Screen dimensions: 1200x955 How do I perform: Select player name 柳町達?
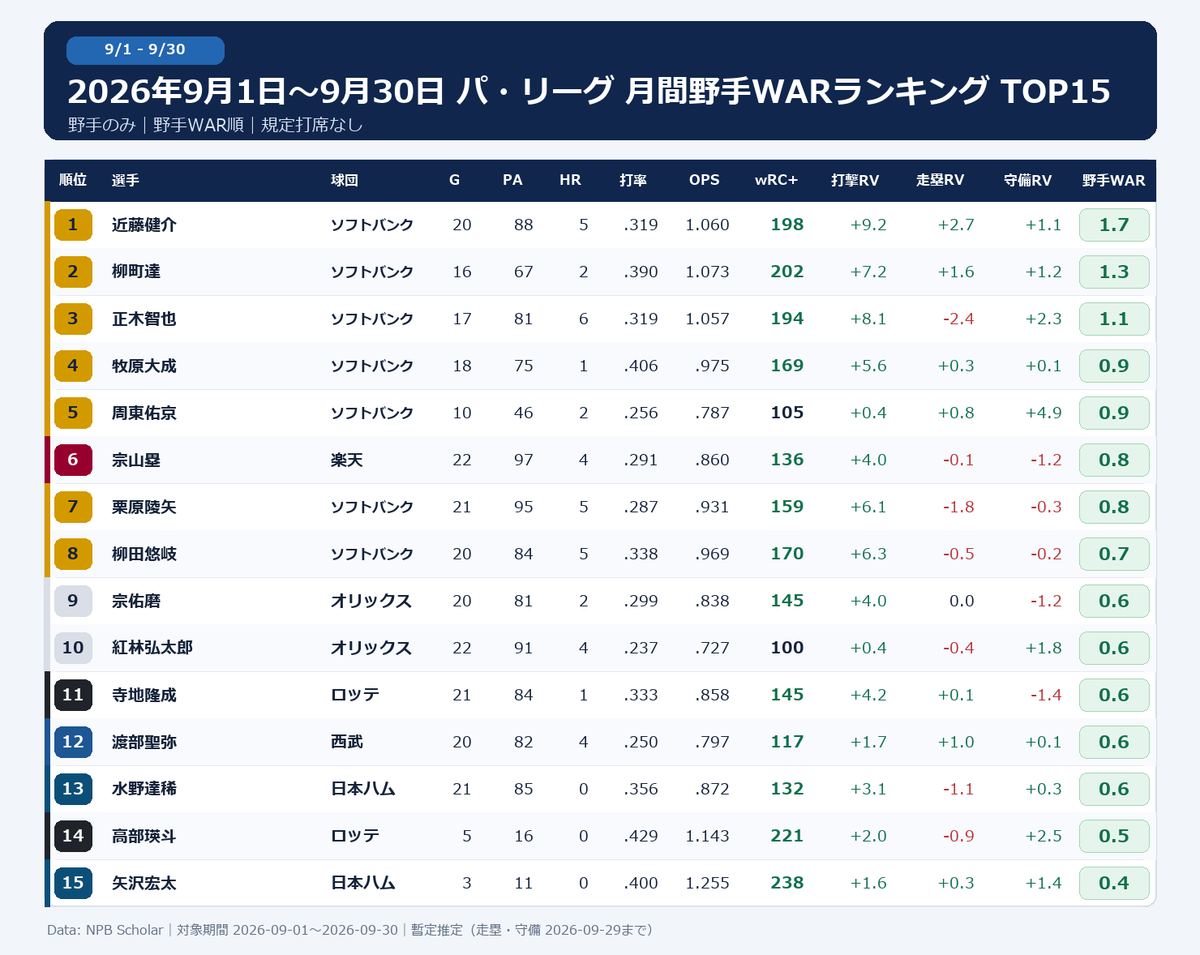point(136,272)
